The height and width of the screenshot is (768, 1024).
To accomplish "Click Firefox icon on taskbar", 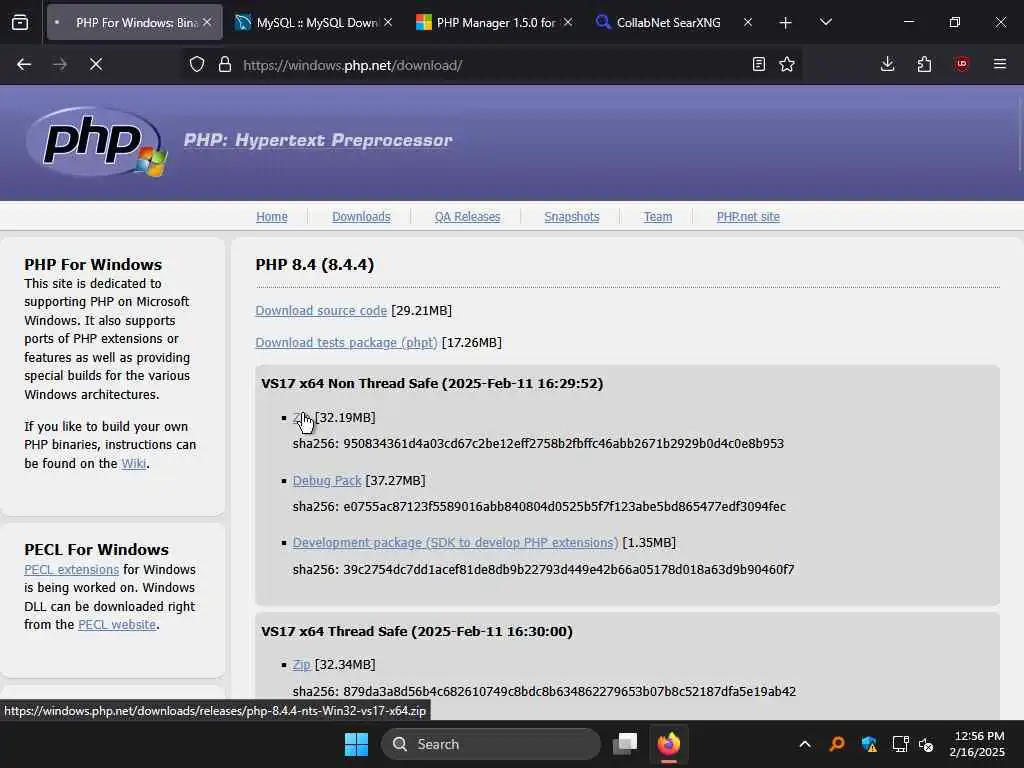I will click(x=669, y=744).
